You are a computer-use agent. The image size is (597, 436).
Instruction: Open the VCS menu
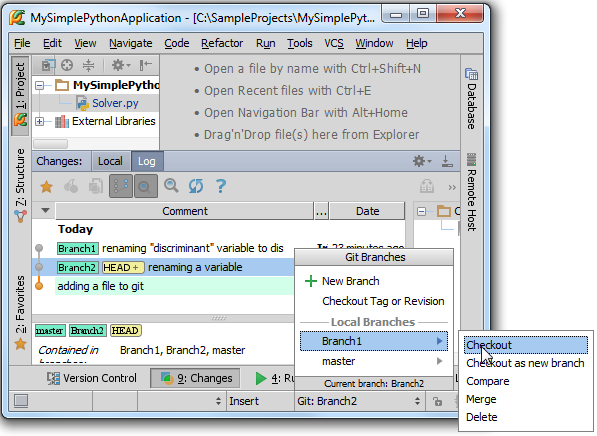(334, 43)
